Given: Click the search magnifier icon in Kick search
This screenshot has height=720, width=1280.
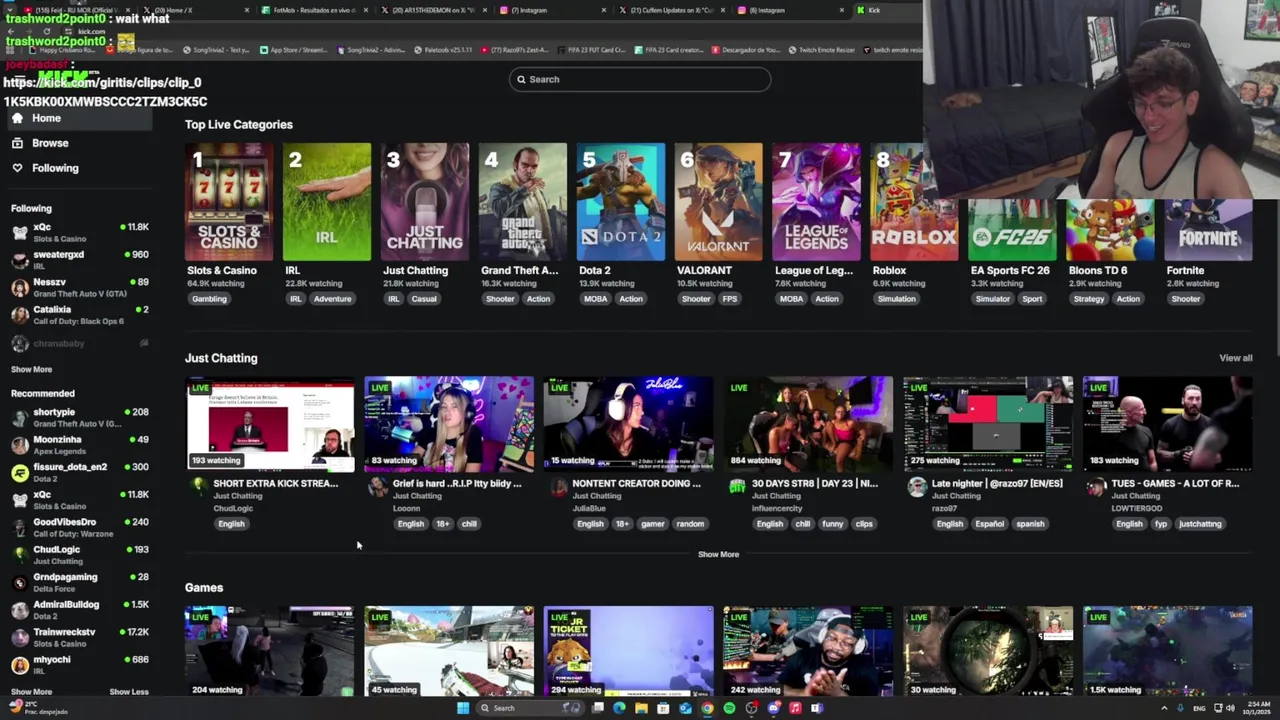Looking at the screenshot, I should pos(521,79).
